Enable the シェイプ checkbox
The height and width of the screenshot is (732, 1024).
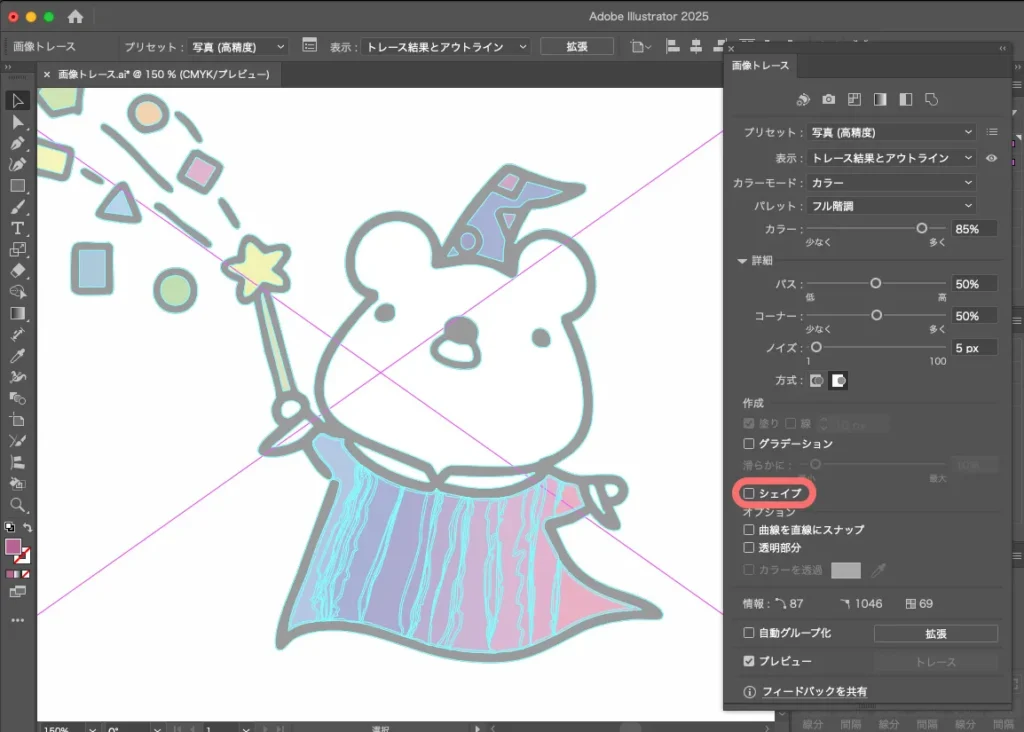pyautogui.click(x=749, y=493)
